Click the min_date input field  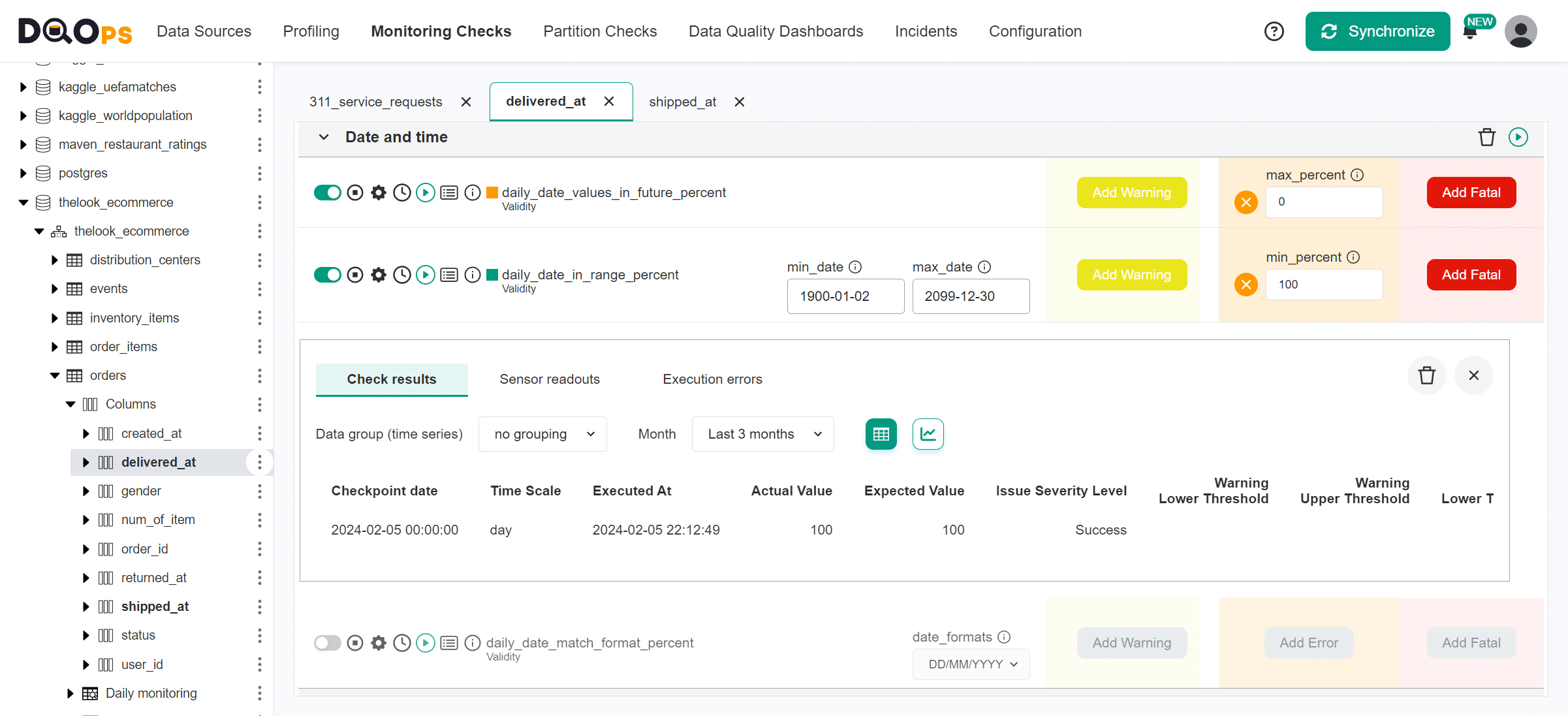(x=845, y=296)
